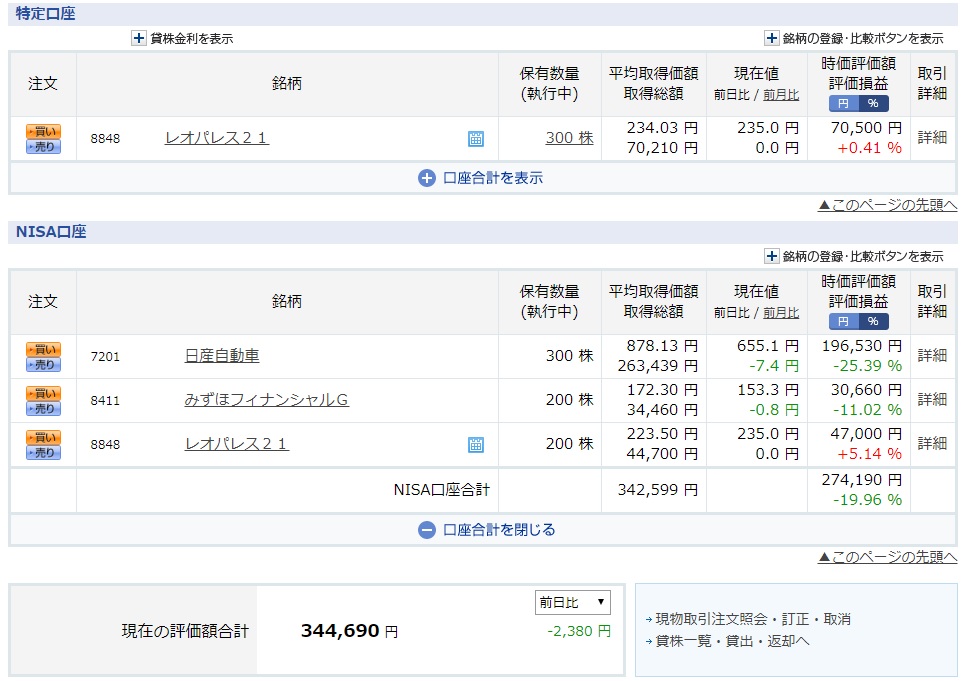The image size is (965, 681).
Task: Click stock code 7201
Action: [x=105, y=356]
